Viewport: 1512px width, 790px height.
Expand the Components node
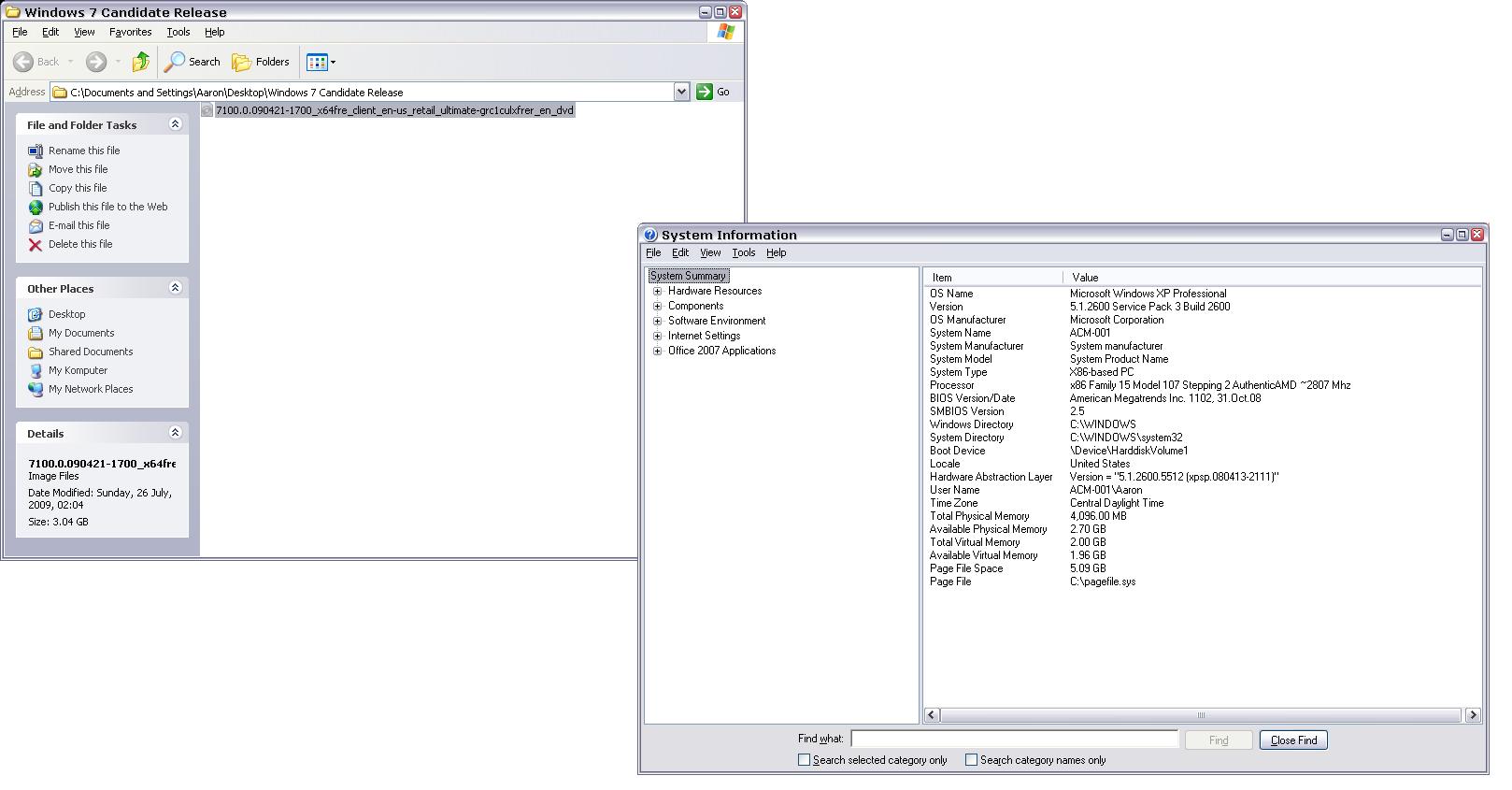658,306
